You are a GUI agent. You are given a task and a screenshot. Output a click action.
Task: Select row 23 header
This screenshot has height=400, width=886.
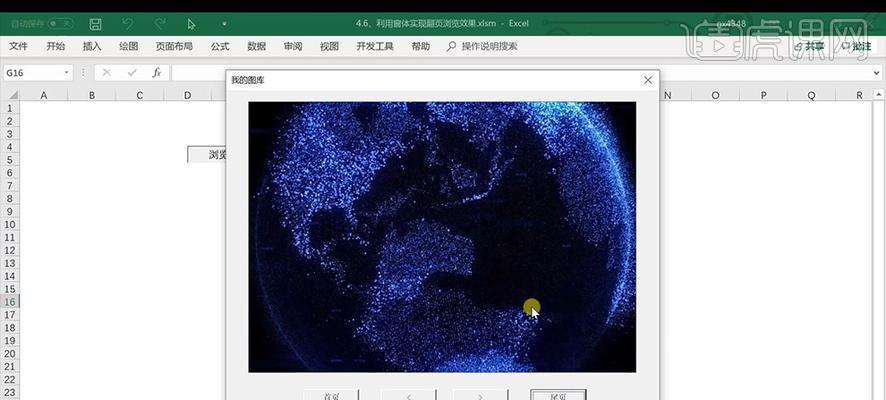click(10, 393)
